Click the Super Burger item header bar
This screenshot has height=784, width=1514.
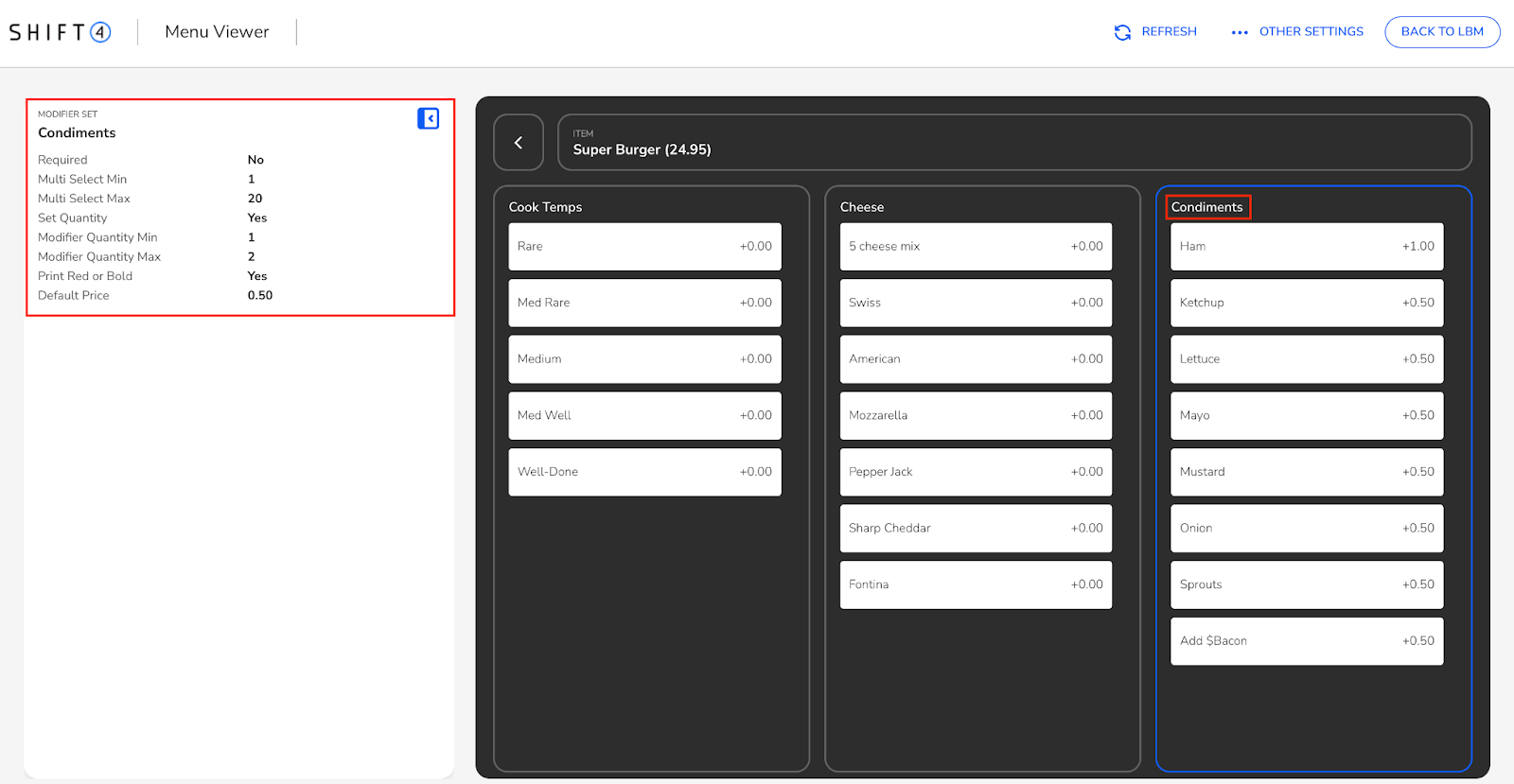tap(1013, 143)
